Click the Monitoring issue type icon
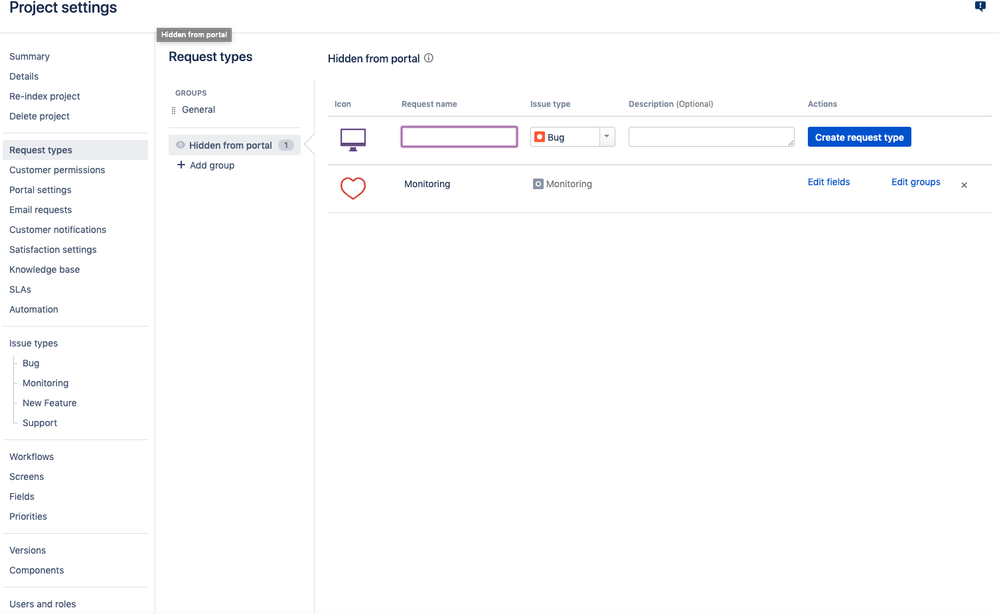Screen dimensions: 999x614 tap(538, 184)
